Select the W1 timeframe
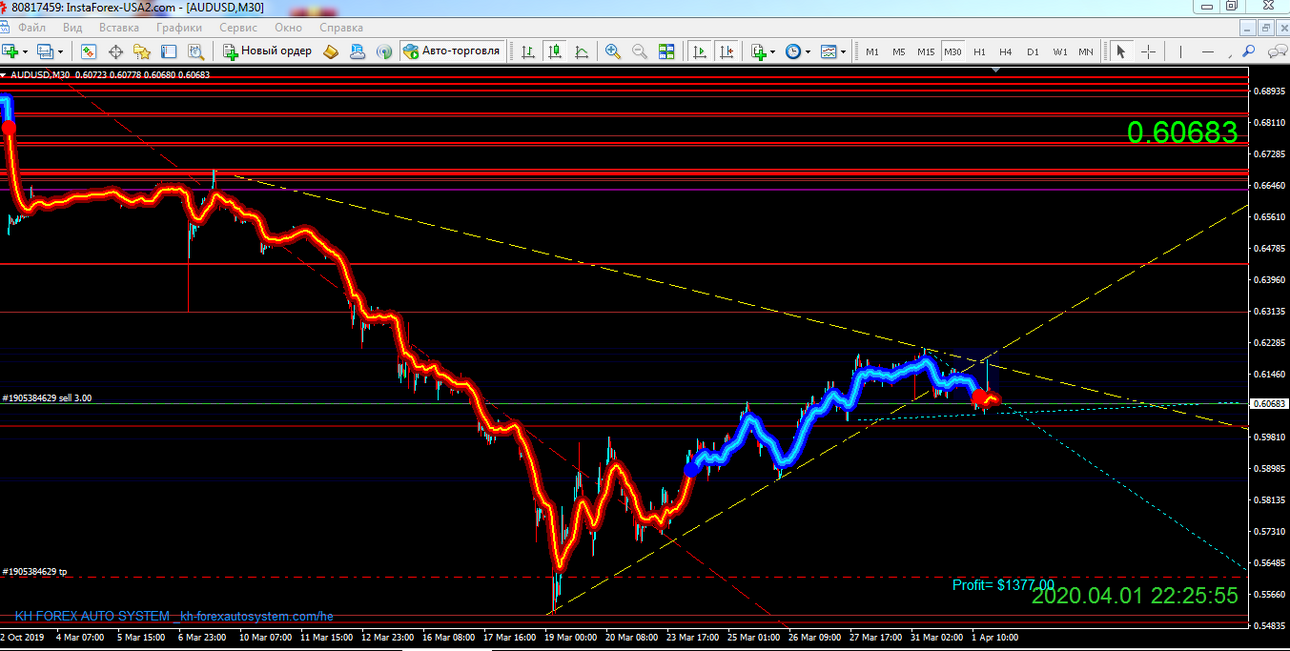 click(1059, 51)
